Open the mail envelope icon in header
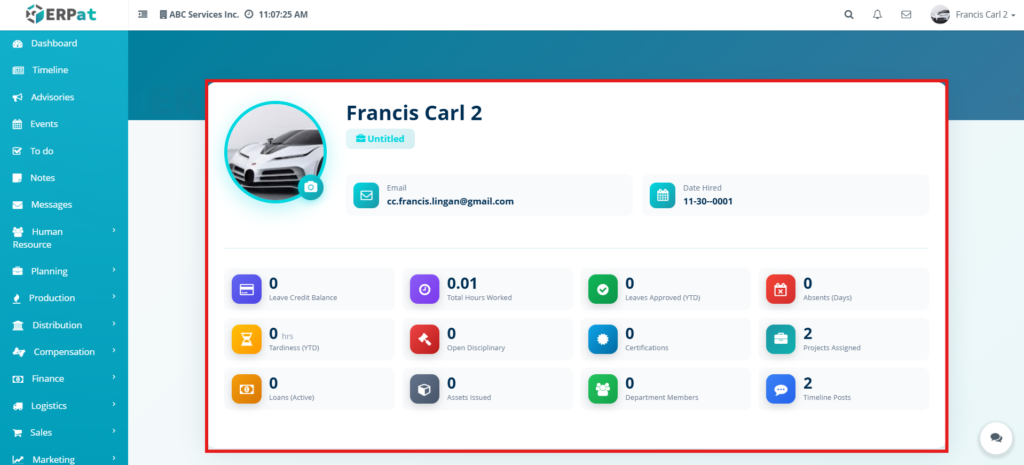 906,15
